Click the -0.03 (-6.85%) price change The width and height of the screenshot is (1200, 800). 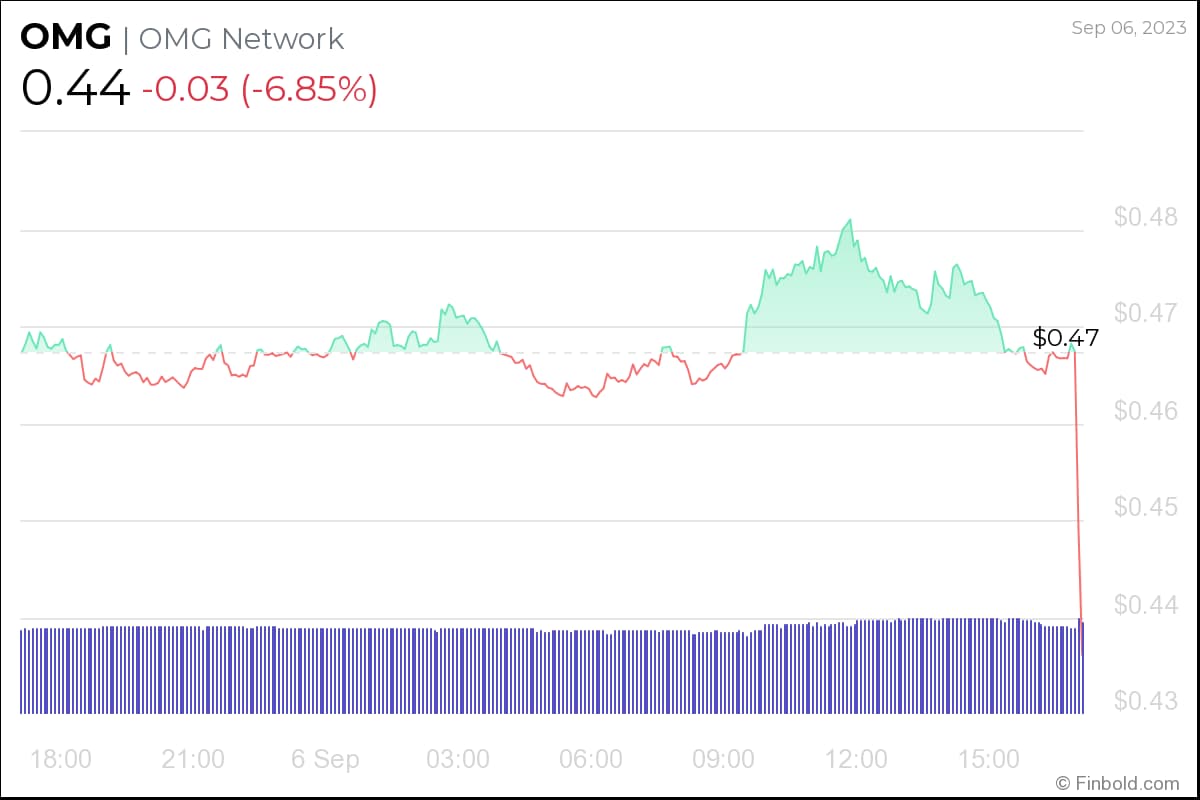tap(259, 90)
